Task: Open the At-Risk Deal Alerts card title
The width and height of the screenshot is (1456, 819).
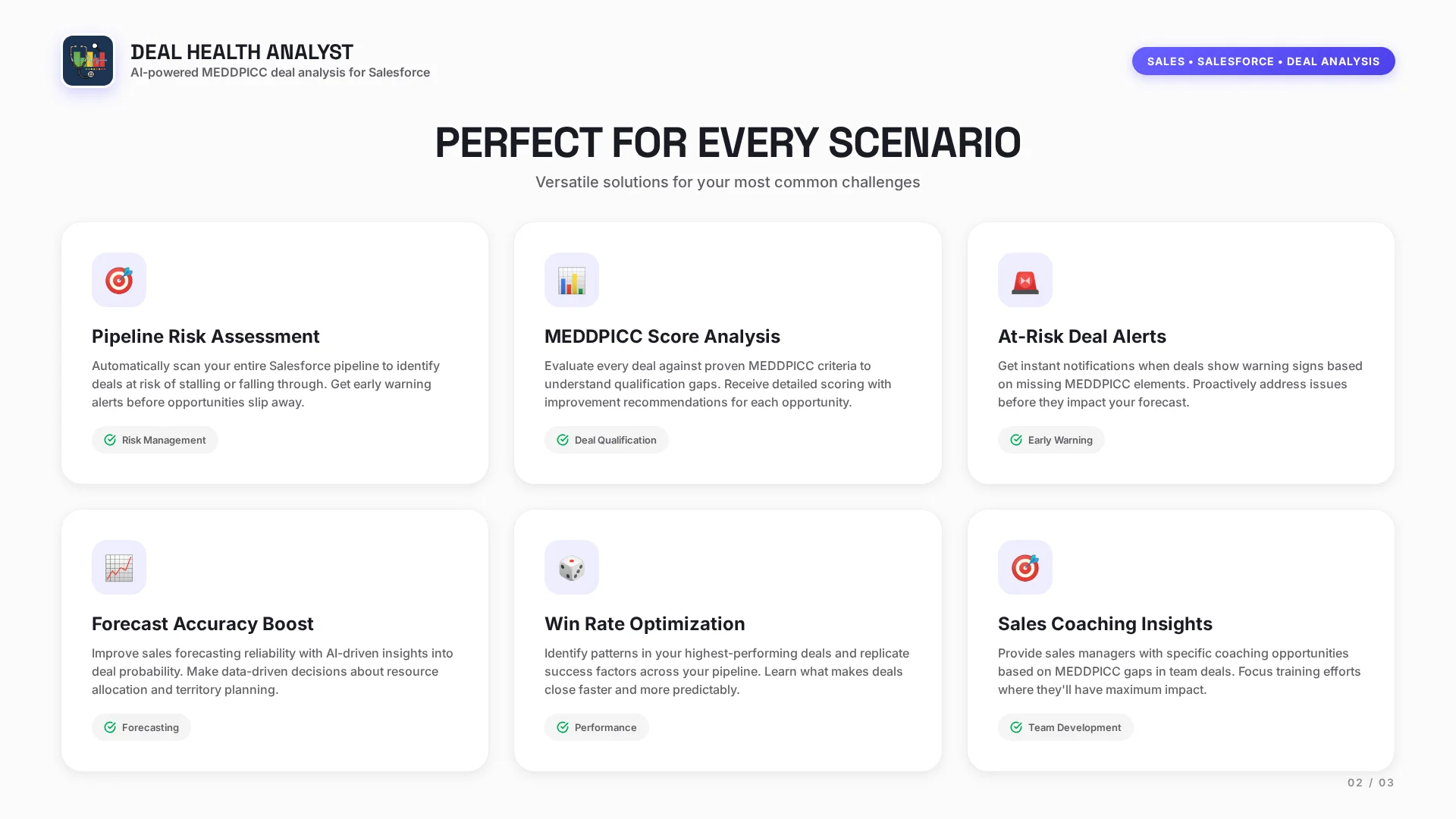Action: pos(1081,336)
